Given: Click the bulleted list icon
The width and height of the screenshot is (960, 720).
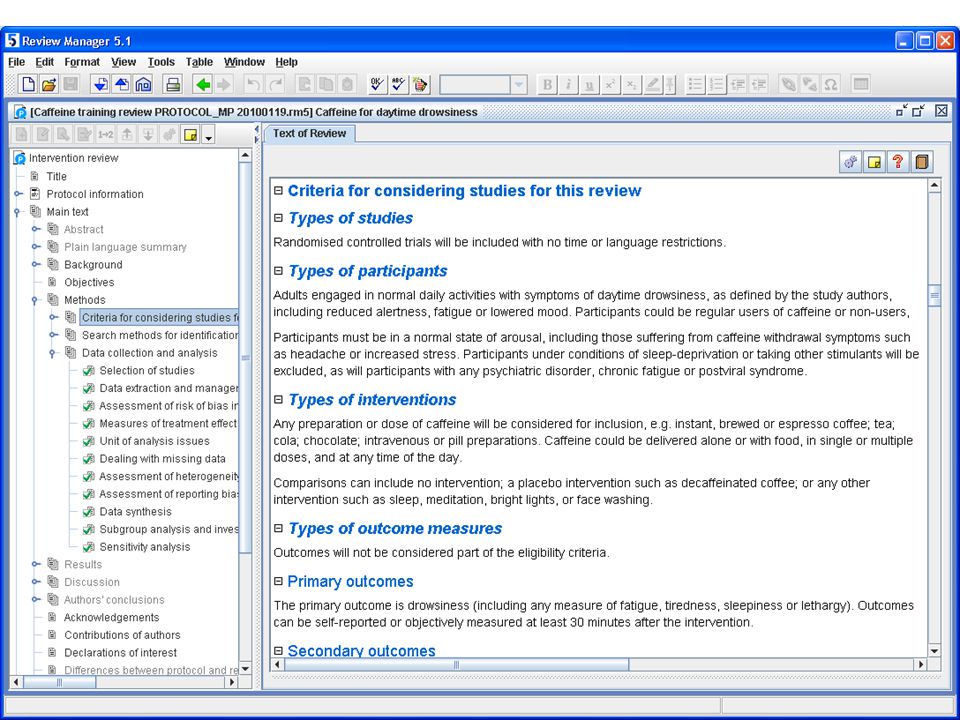Looking at the screenshot, I should [x=696, y=84].
